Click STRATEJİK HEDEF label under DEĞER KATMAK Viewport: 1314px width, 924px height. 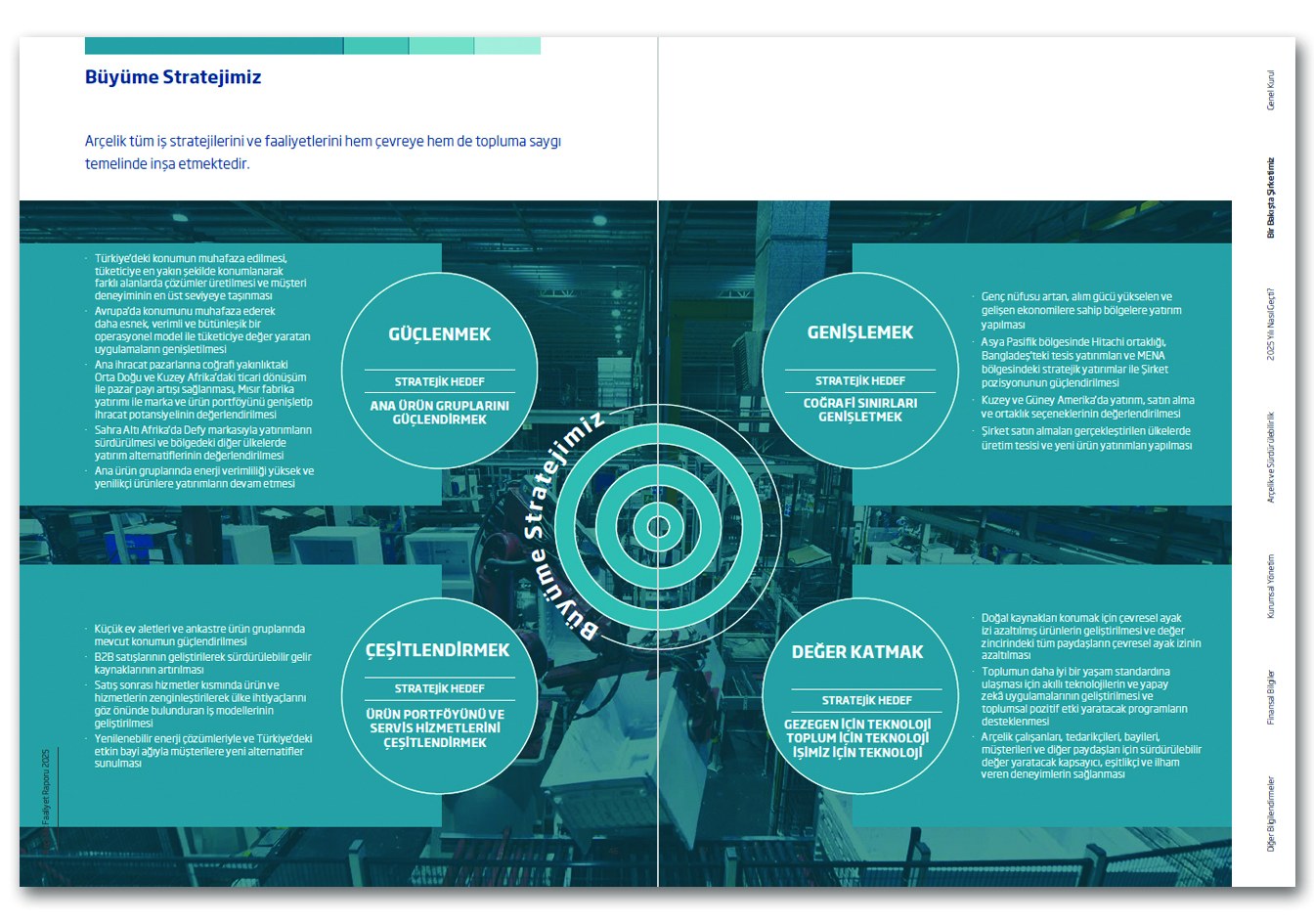pos(867,701)
